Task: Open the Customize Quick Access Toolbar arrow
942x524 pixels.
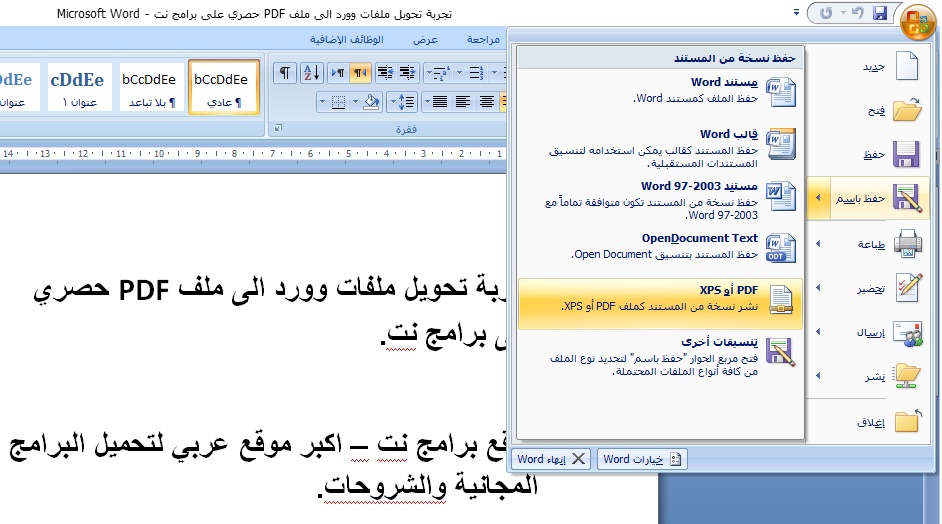Action: [797, 12]
